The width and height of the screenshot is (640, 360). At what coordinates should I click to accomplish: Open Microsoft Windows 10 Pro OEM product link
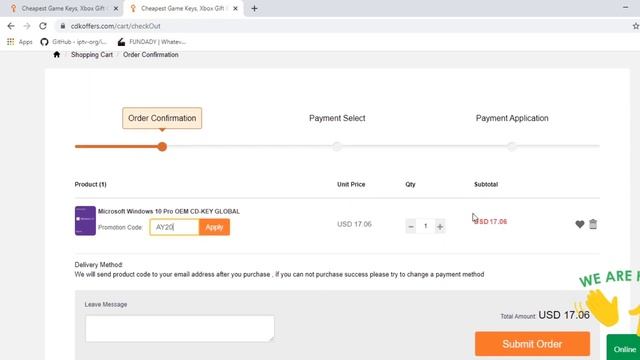click(169, 211)
